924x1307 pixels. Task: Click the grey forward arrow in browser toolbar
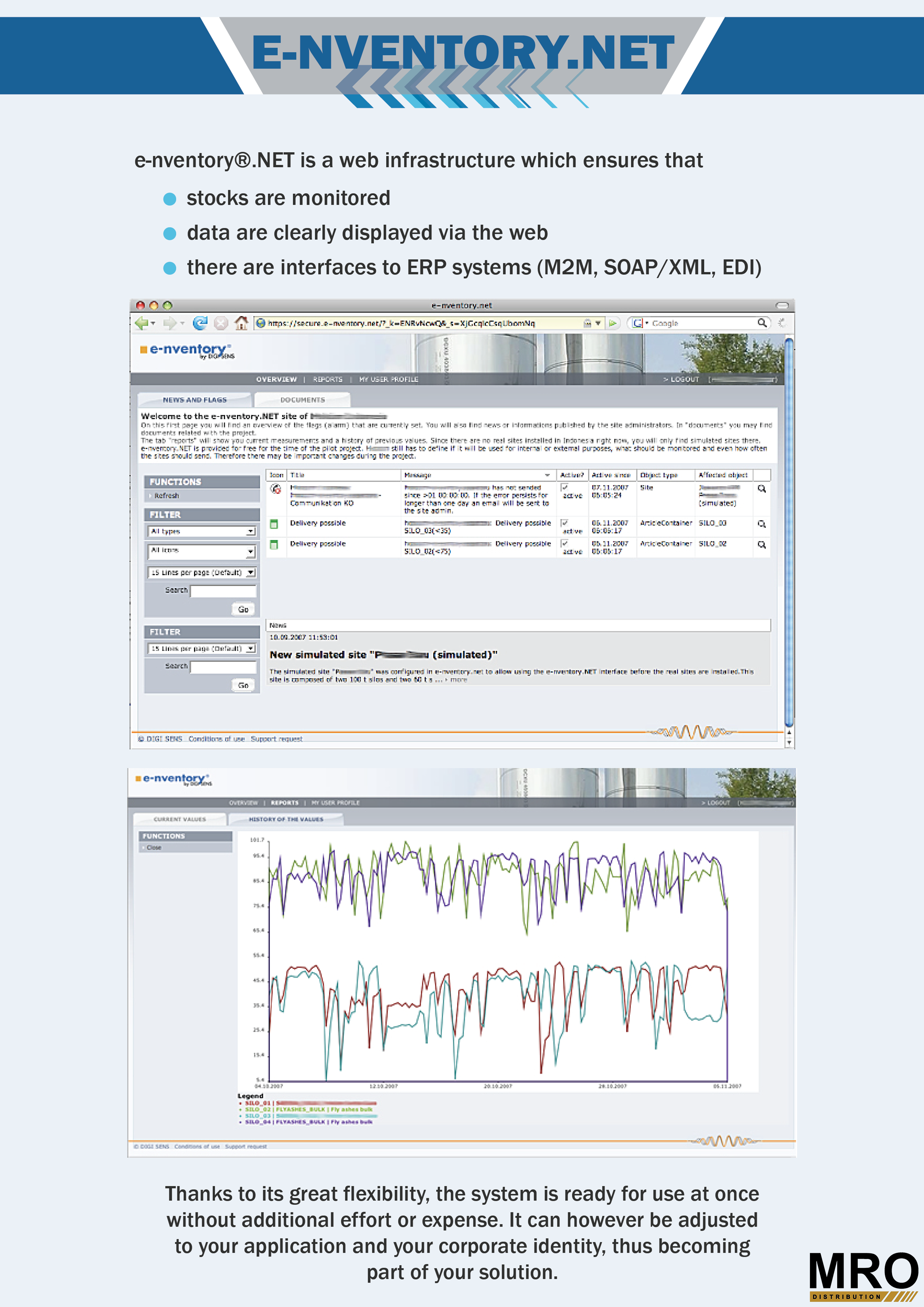click(x=170, y=323)
